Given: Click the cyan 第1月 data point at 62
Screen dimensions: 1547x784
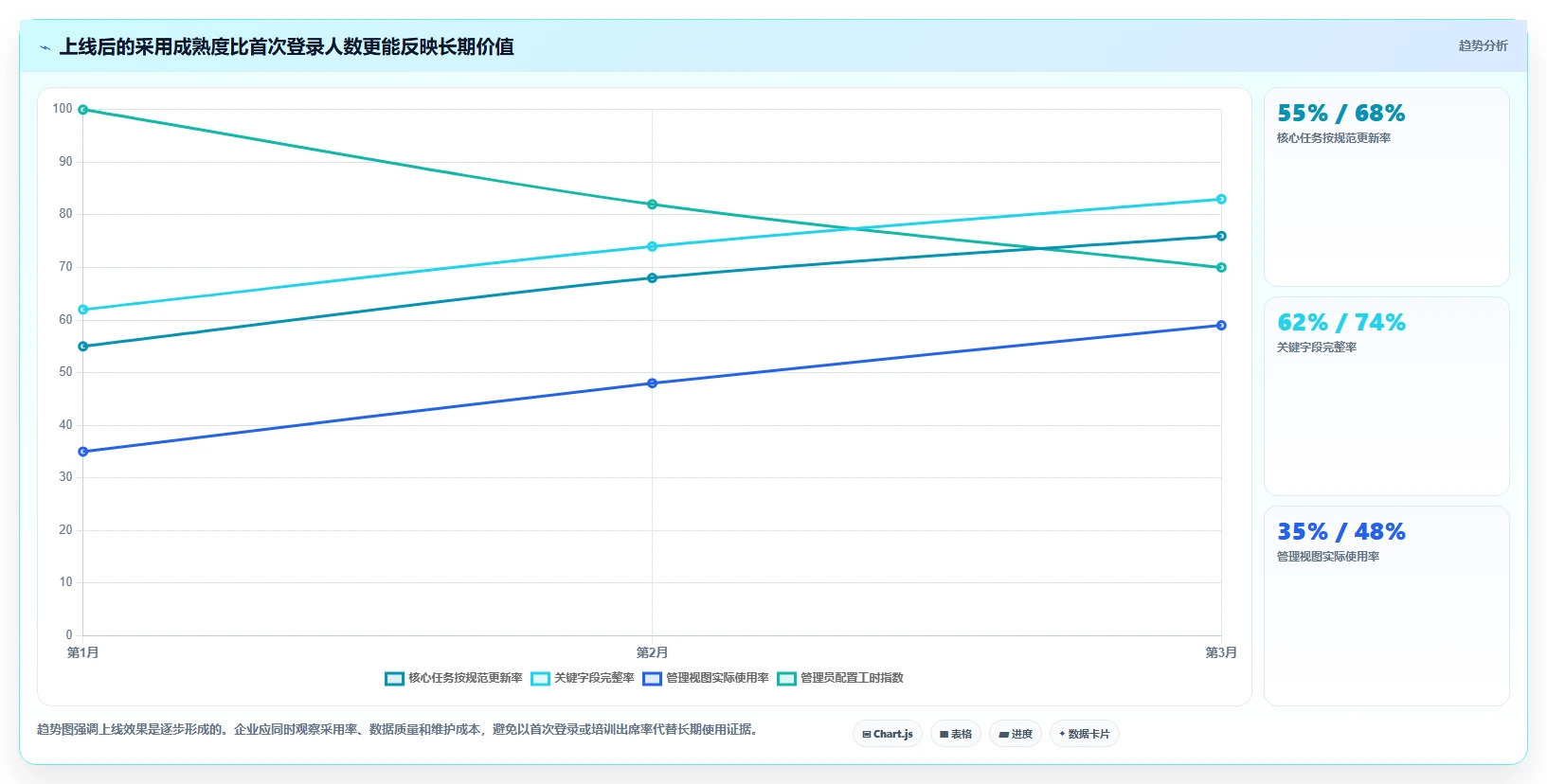Looking at the screenshot, I should pos(83,310).
